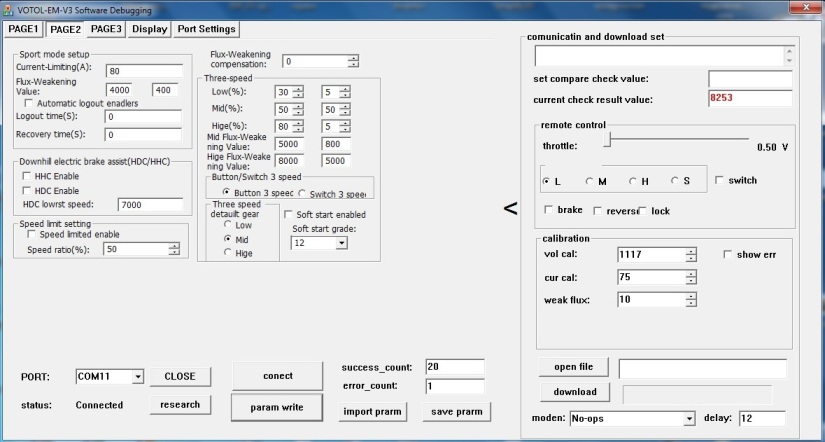
Task: Increase vol cal with spinner up arrow
Action: click(690, 251)
